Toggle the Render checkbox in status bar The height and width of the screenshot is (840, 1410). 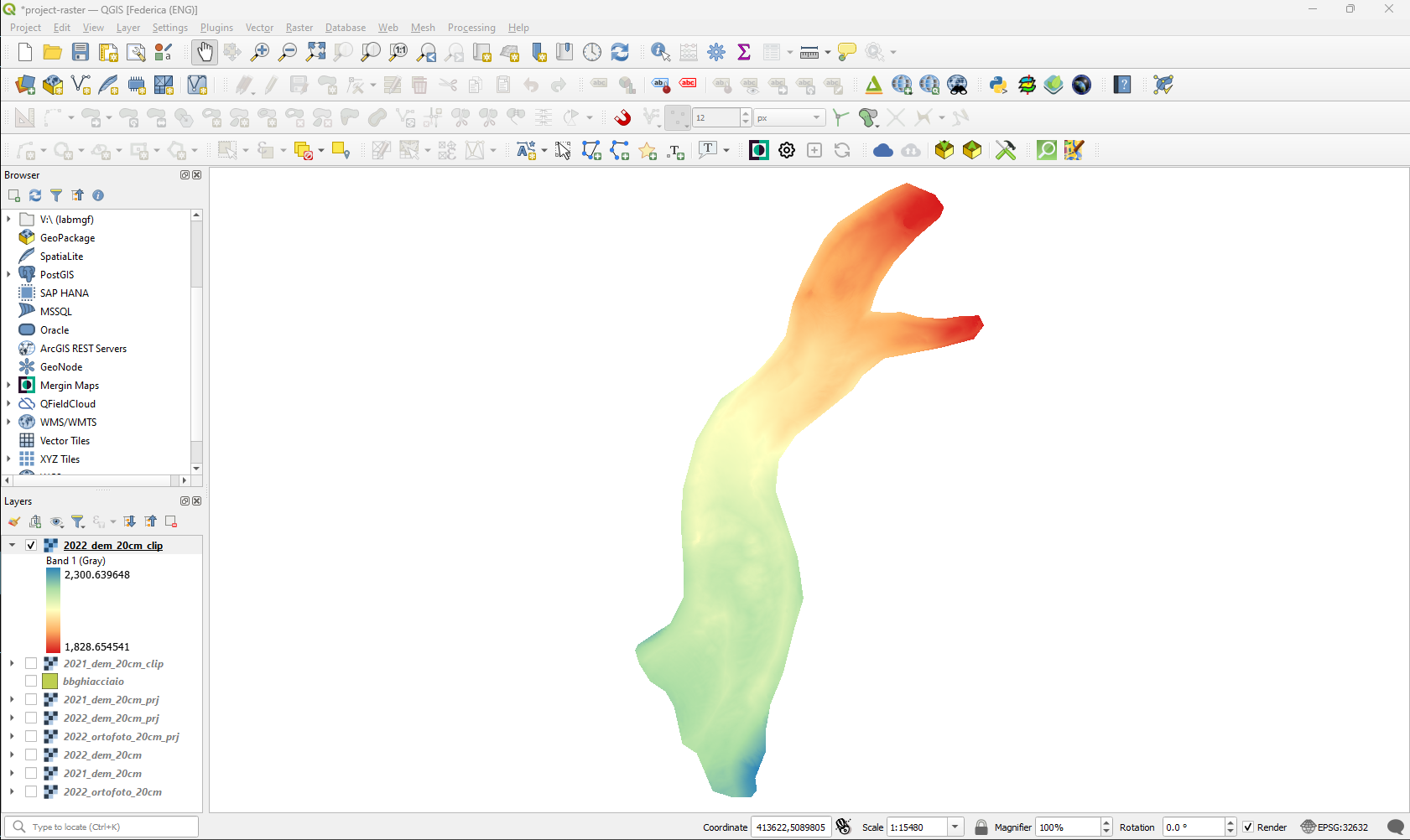[1248, 827]
